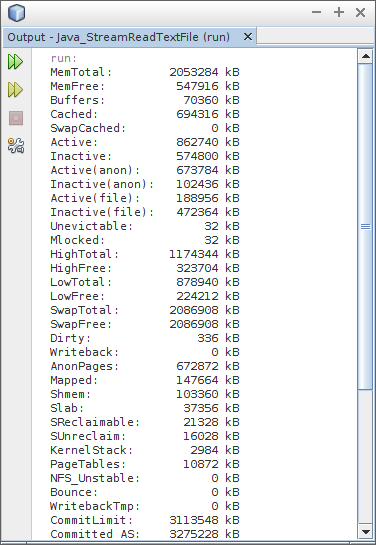The height and width of the screenshot is (545, 376).
Task: Click the red Stop button
Action: (x=16, y=118)
